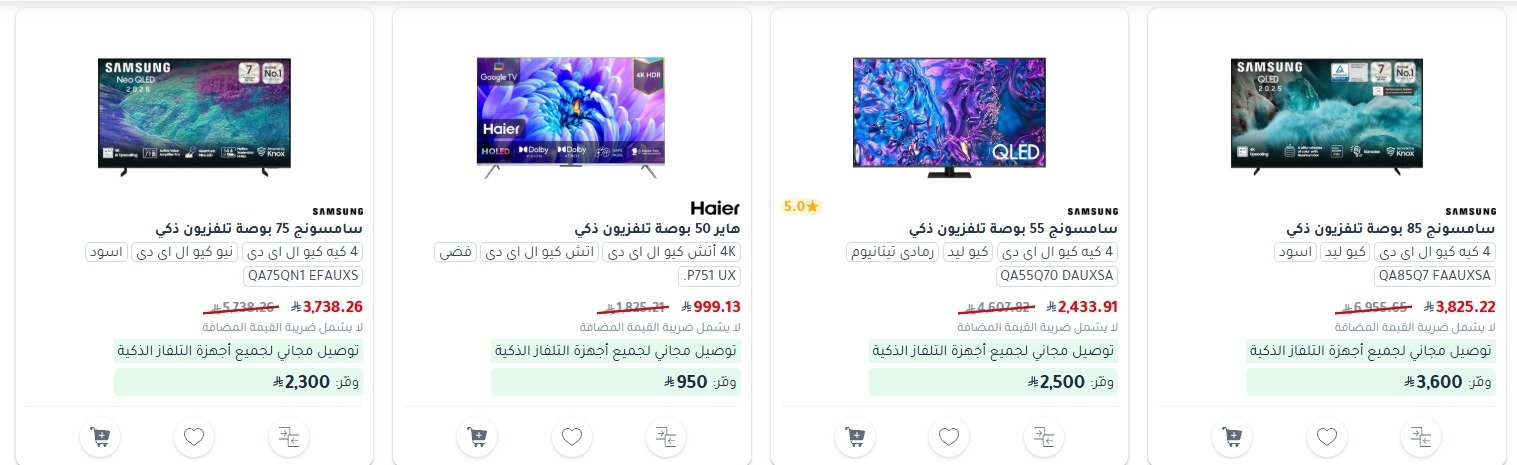Open Samsung 85 inch QLED product image

tap(1326, 117)
